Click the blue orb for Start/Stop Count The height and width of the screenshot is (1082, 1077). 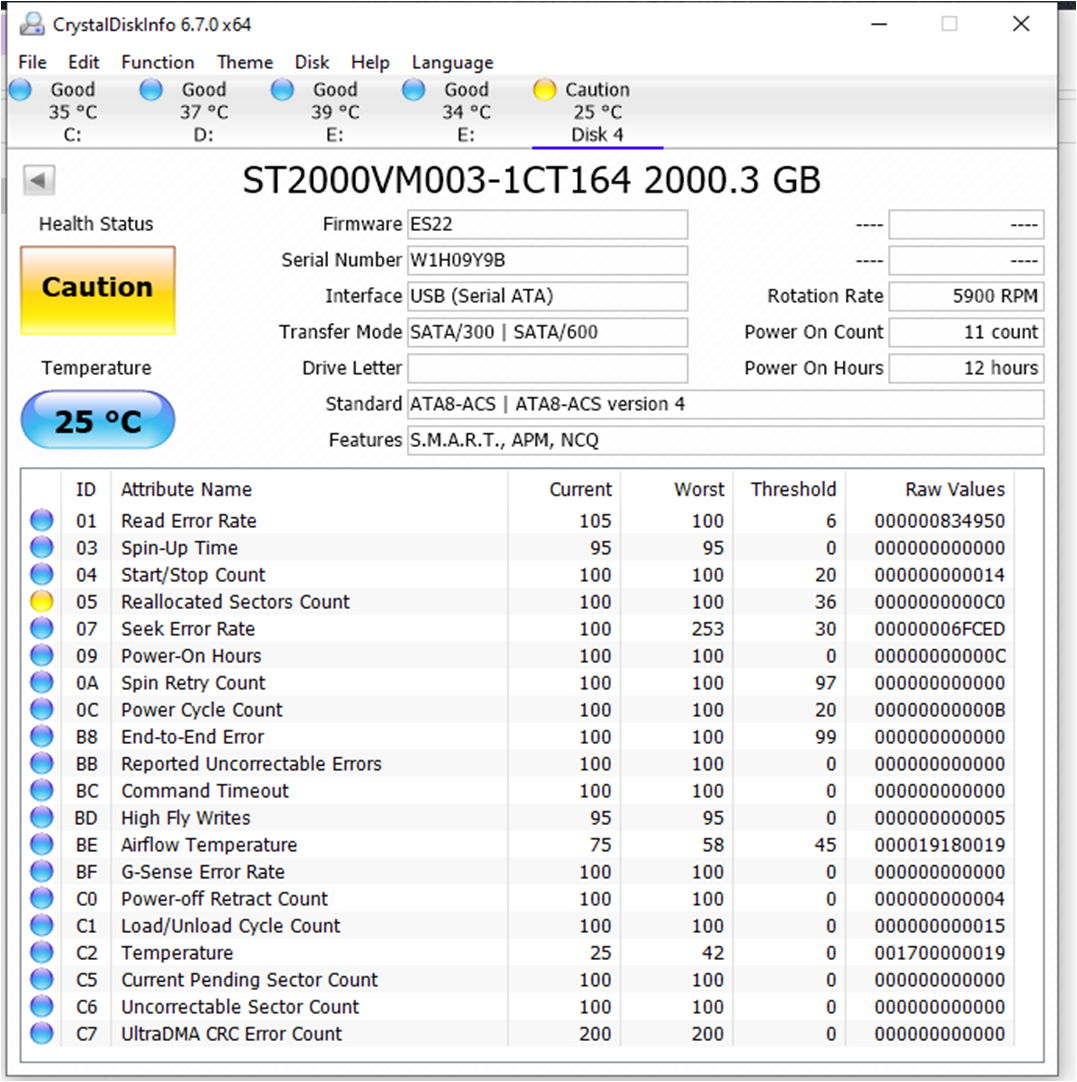click(x=42, y=574)
